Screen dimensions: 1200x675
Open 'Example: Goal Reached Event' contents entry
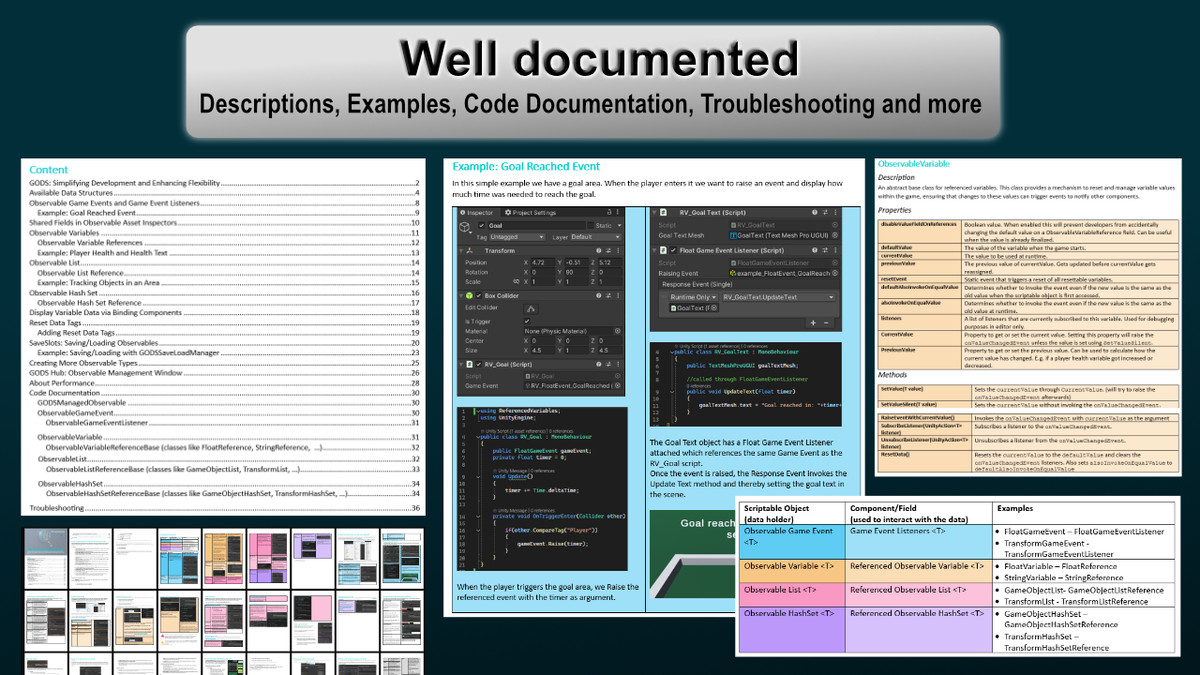click(228, 213)
